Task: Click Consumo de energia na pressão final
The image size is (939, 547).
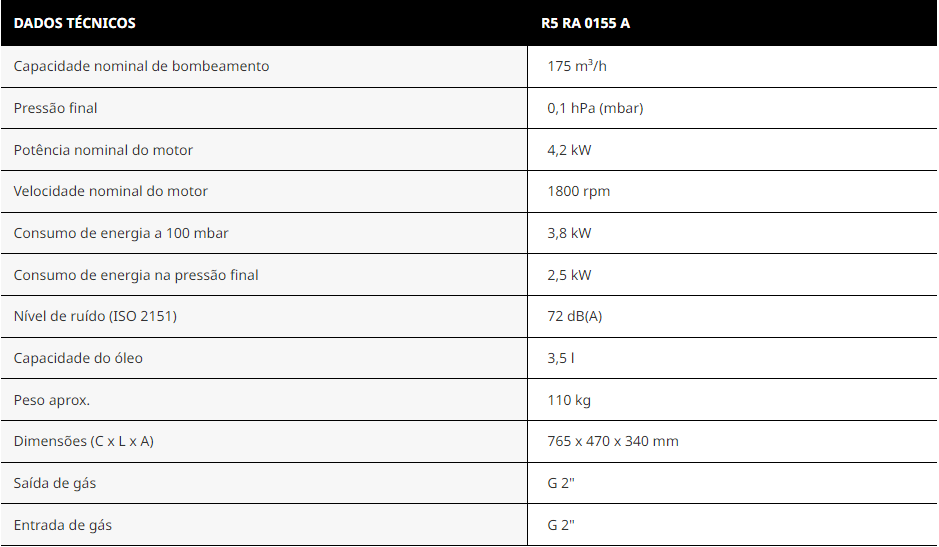Action: tap(136, 275)
